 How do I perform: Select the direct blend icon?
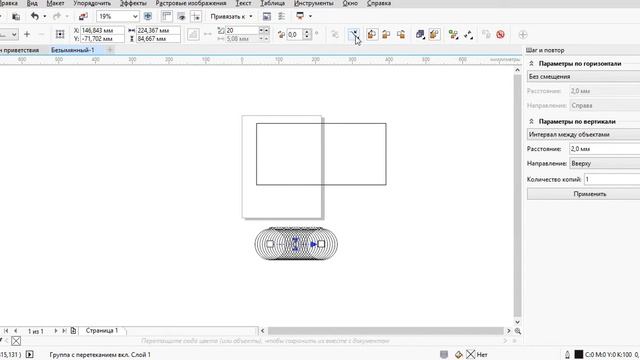372,35
